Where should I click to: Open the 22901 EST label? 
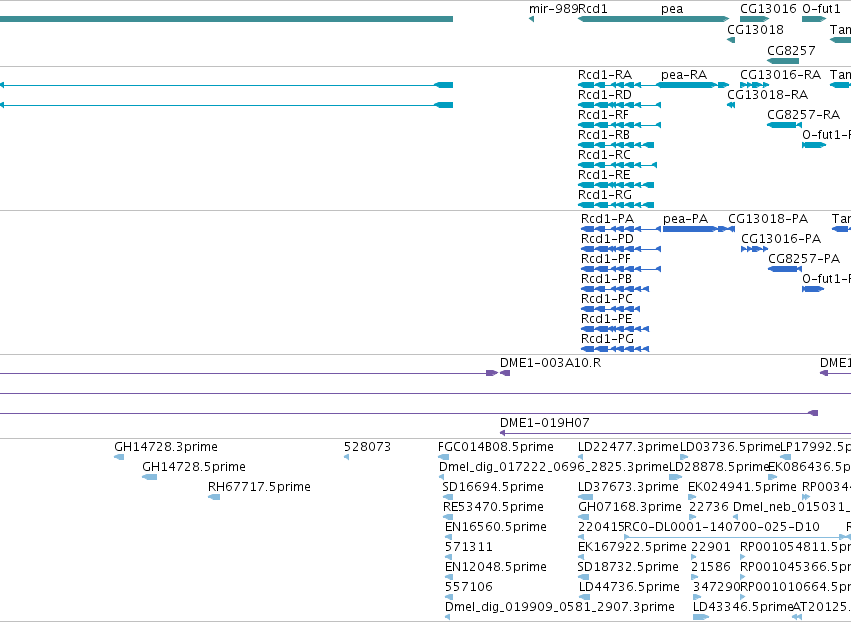[711, 547]
